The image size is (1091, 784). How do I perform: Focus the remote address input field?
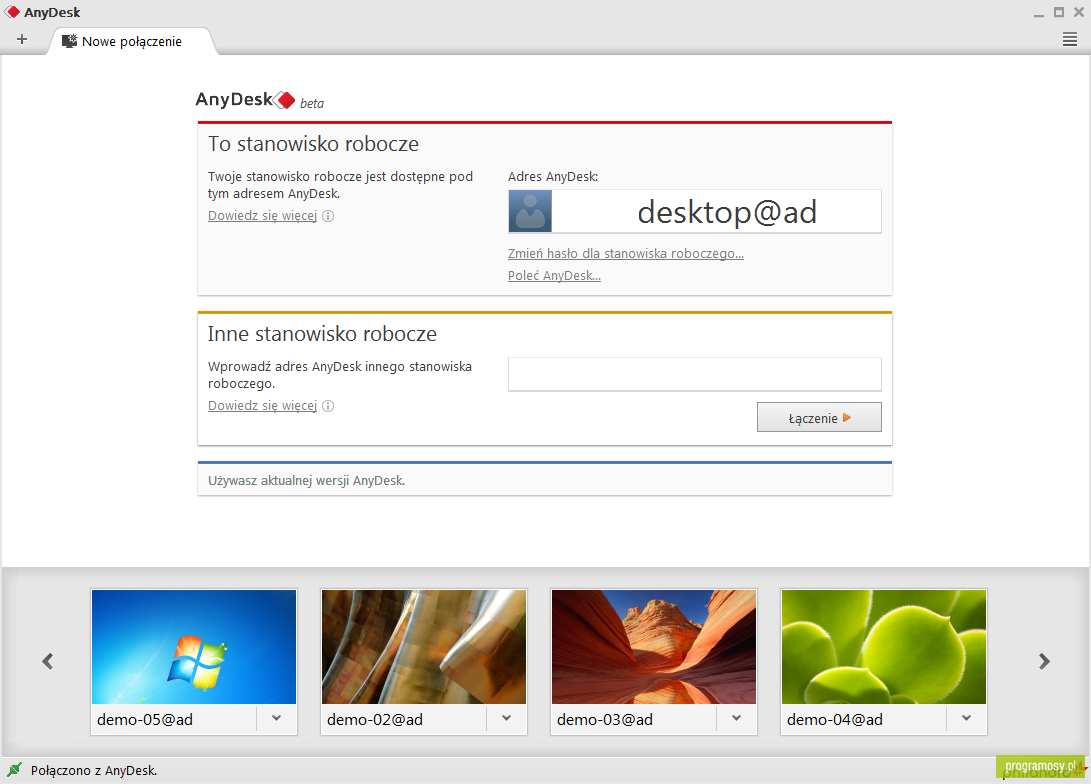pyautogui.click(x=694, y=374)
